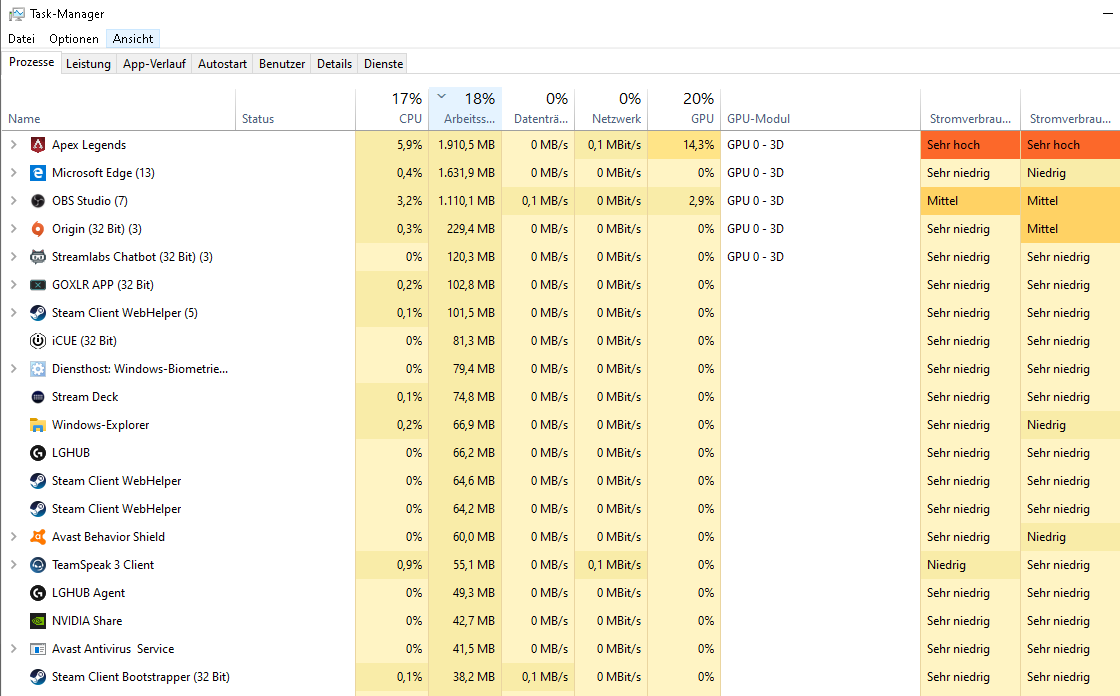This screenshot has height=696, width=1120.
Task: Sort by GPU usage column header
Action: coord(684,109)
